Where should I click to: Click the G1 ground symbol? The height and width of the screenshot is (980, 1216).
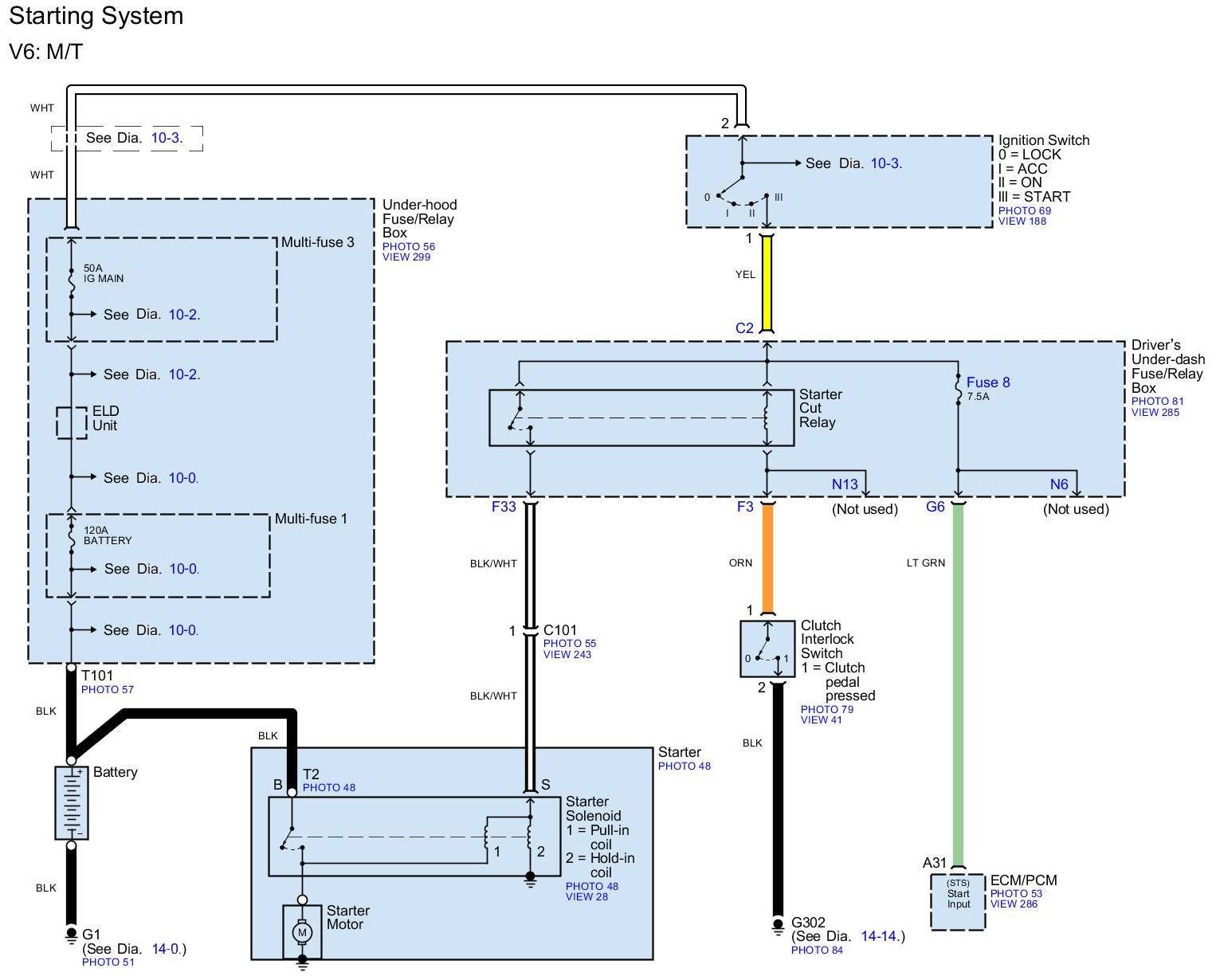pyautogui.click(x=71, y=935)
